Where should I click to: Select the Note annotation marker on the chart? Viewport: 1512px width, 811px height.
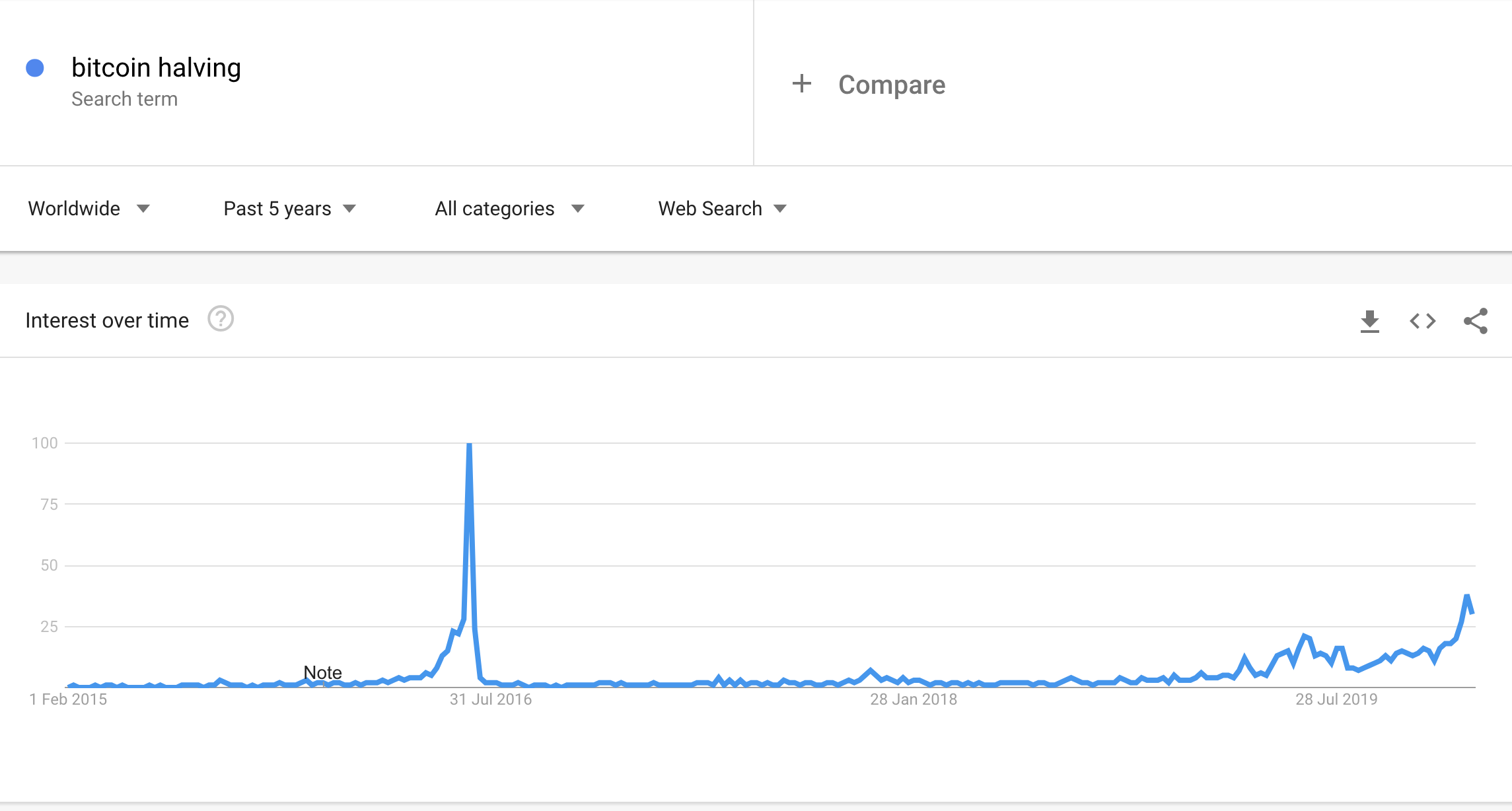point(322,672)
